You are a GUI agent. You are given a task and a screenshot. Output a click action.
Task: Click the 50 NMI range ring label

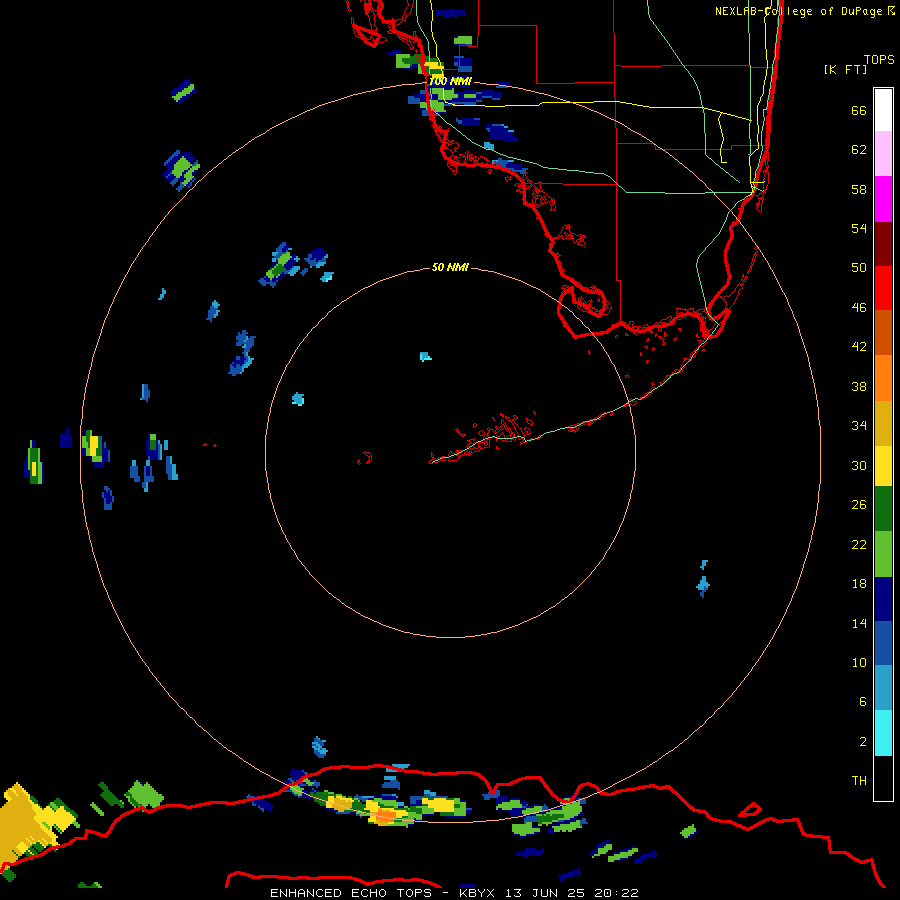coord(450,267)
